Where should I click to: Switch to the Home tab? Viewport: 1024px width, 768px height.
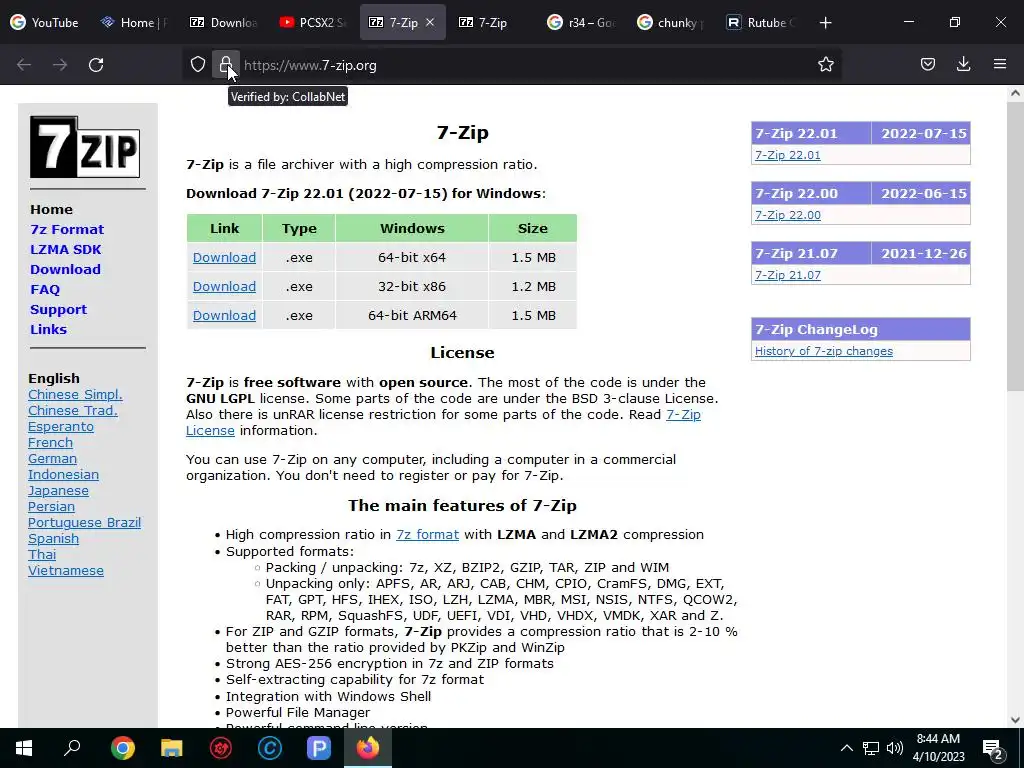pyautogui.click(x=135, y=22)
